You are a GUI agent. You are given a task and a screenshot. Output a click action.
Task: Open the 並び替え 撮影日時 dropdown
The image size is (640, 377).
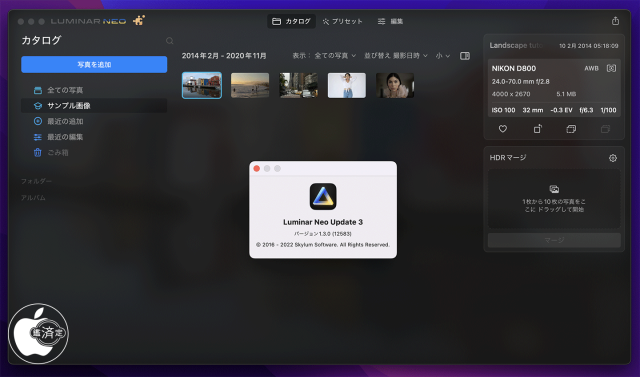coord(396,55)
